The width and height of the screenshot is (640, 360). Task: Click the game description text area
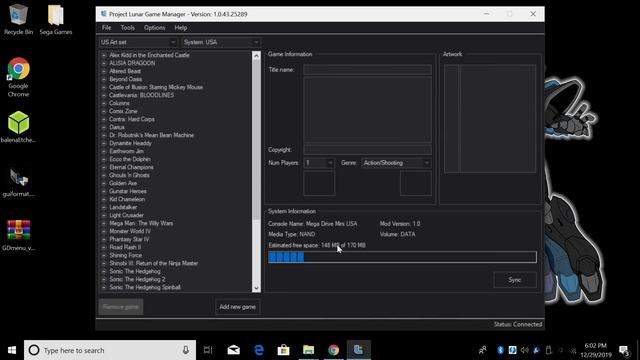(x=367, y=109)
